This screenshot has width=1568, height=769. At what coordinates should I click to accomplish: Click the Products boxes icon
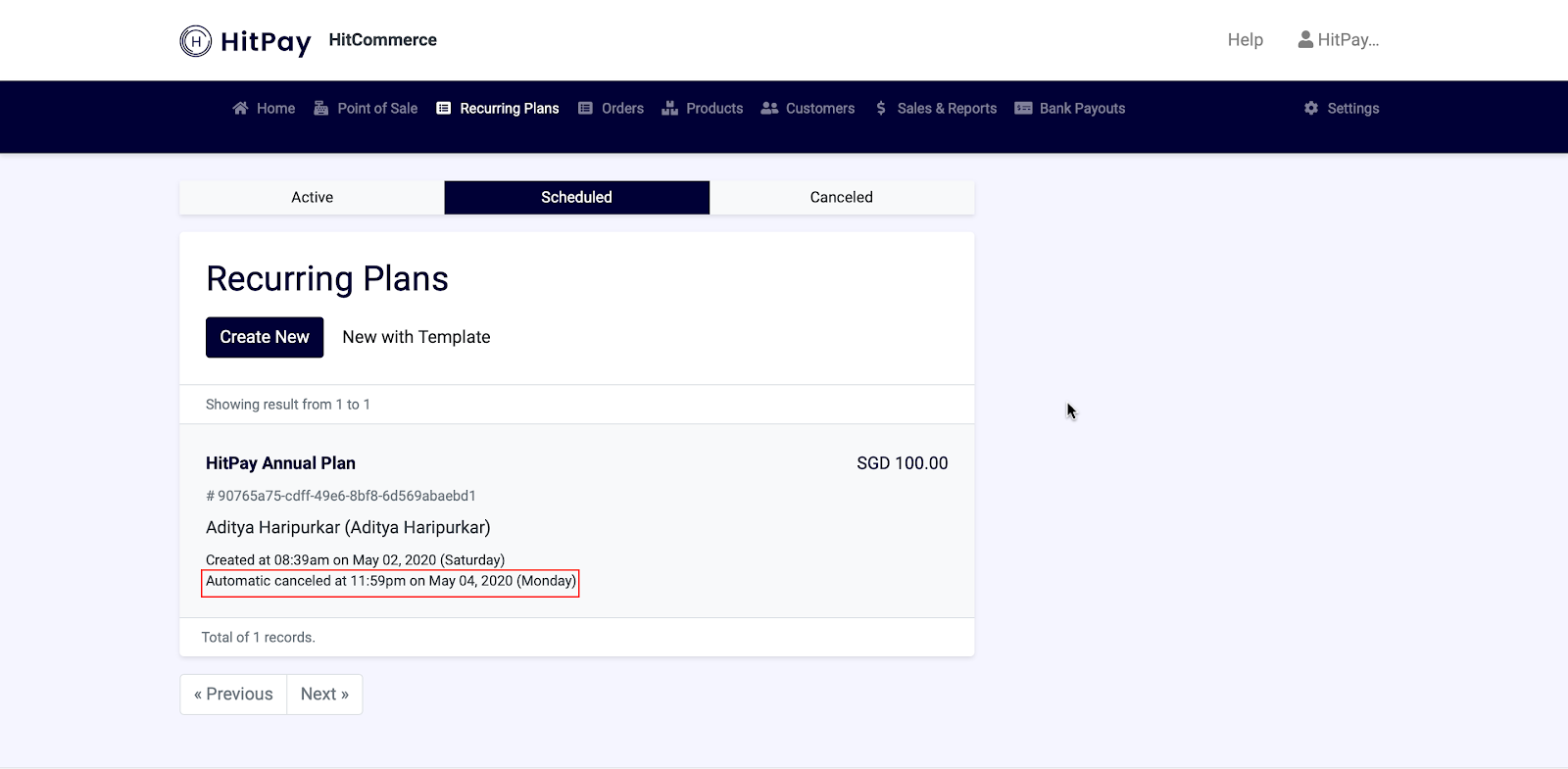coord(670,109)
